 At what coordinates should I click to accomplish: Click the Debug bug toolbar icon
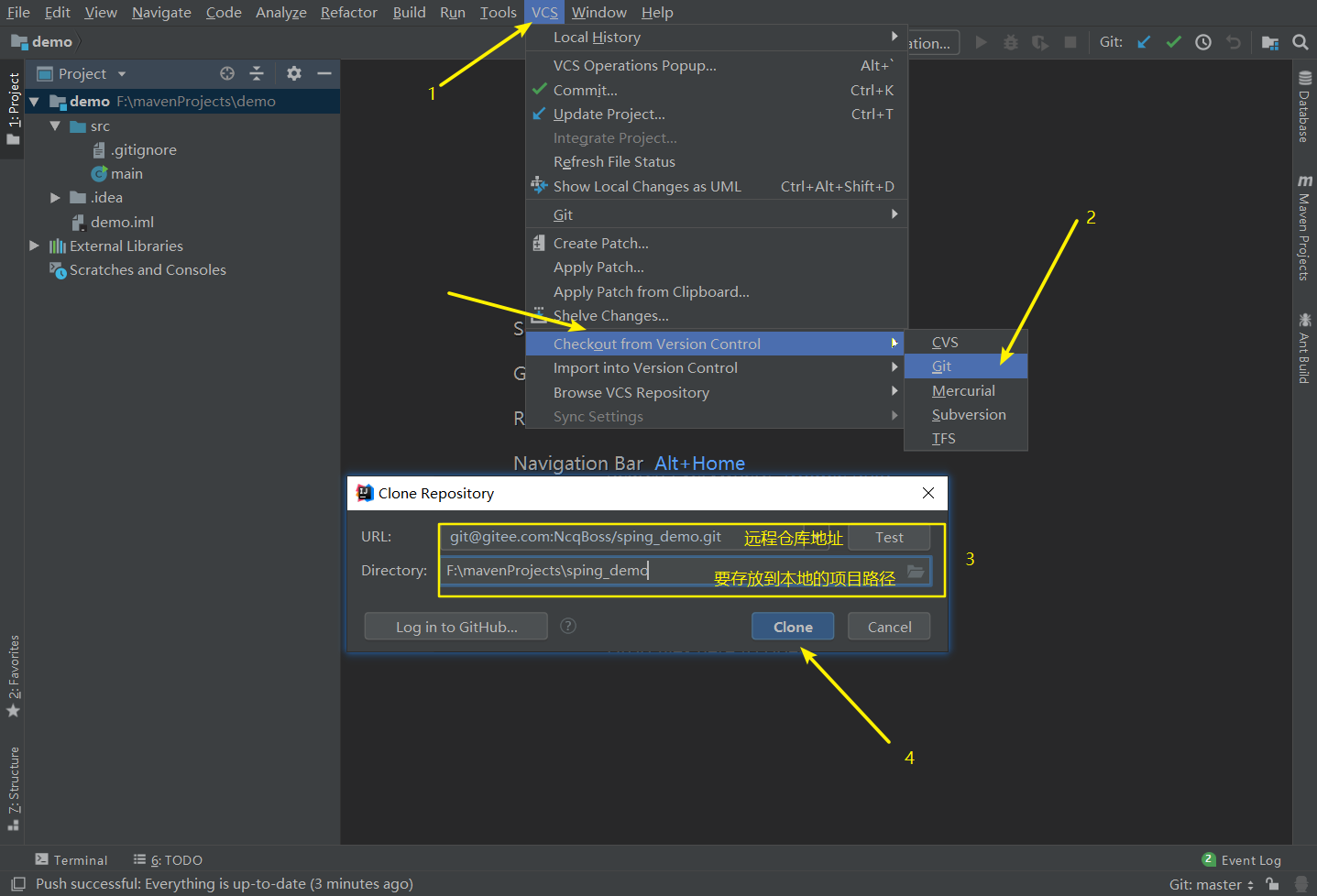point(1011,42)
